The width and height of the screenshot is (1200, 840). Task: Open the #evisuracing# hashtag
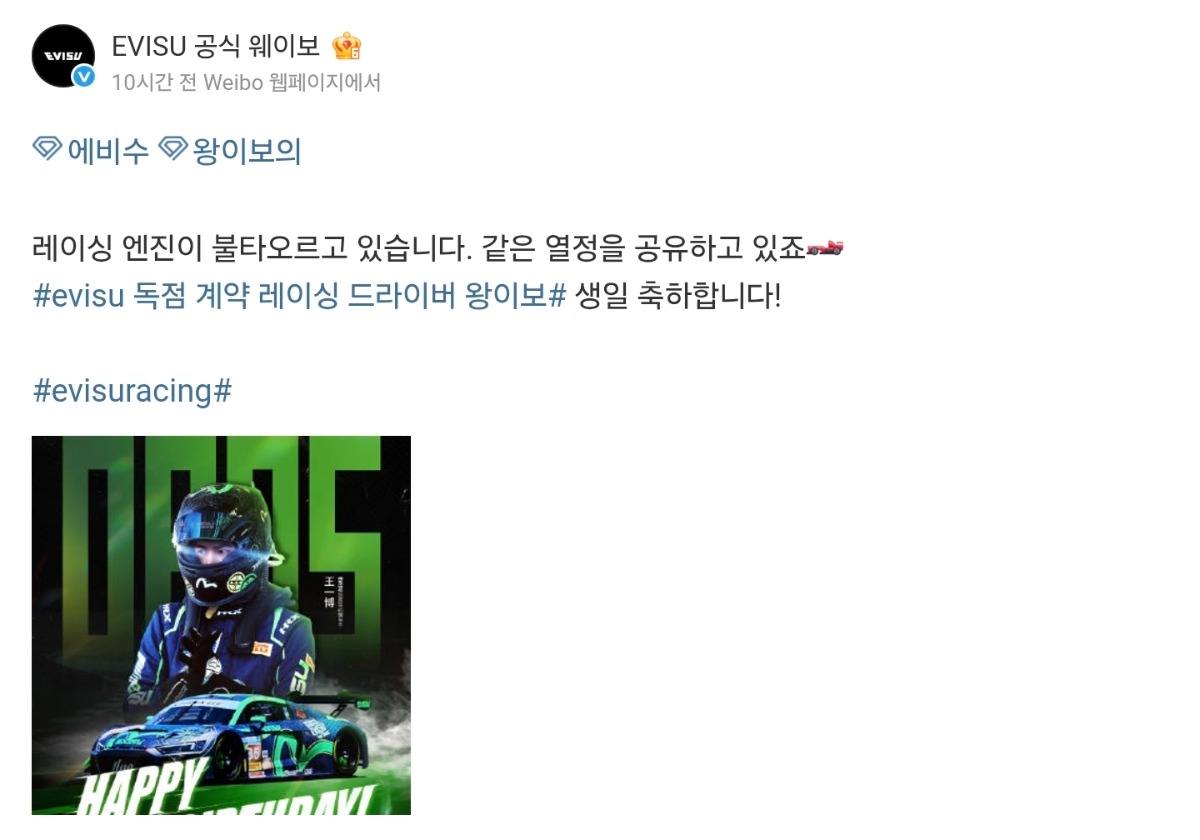[x=132, y=390]
